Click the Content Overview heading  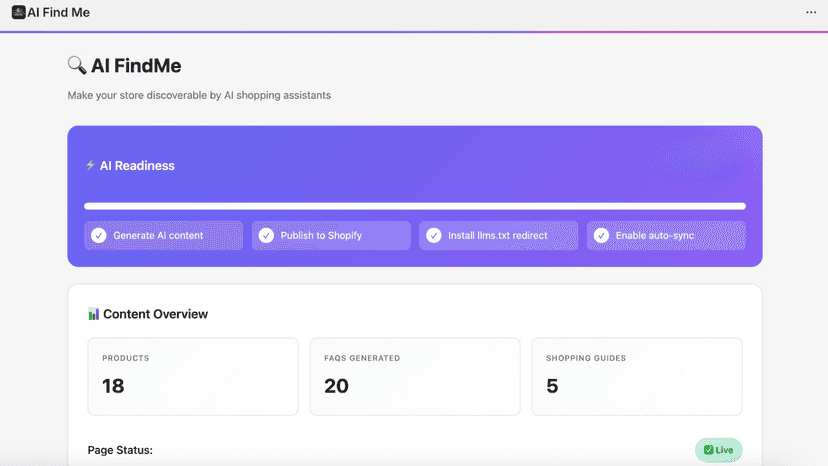click(155, 314)
